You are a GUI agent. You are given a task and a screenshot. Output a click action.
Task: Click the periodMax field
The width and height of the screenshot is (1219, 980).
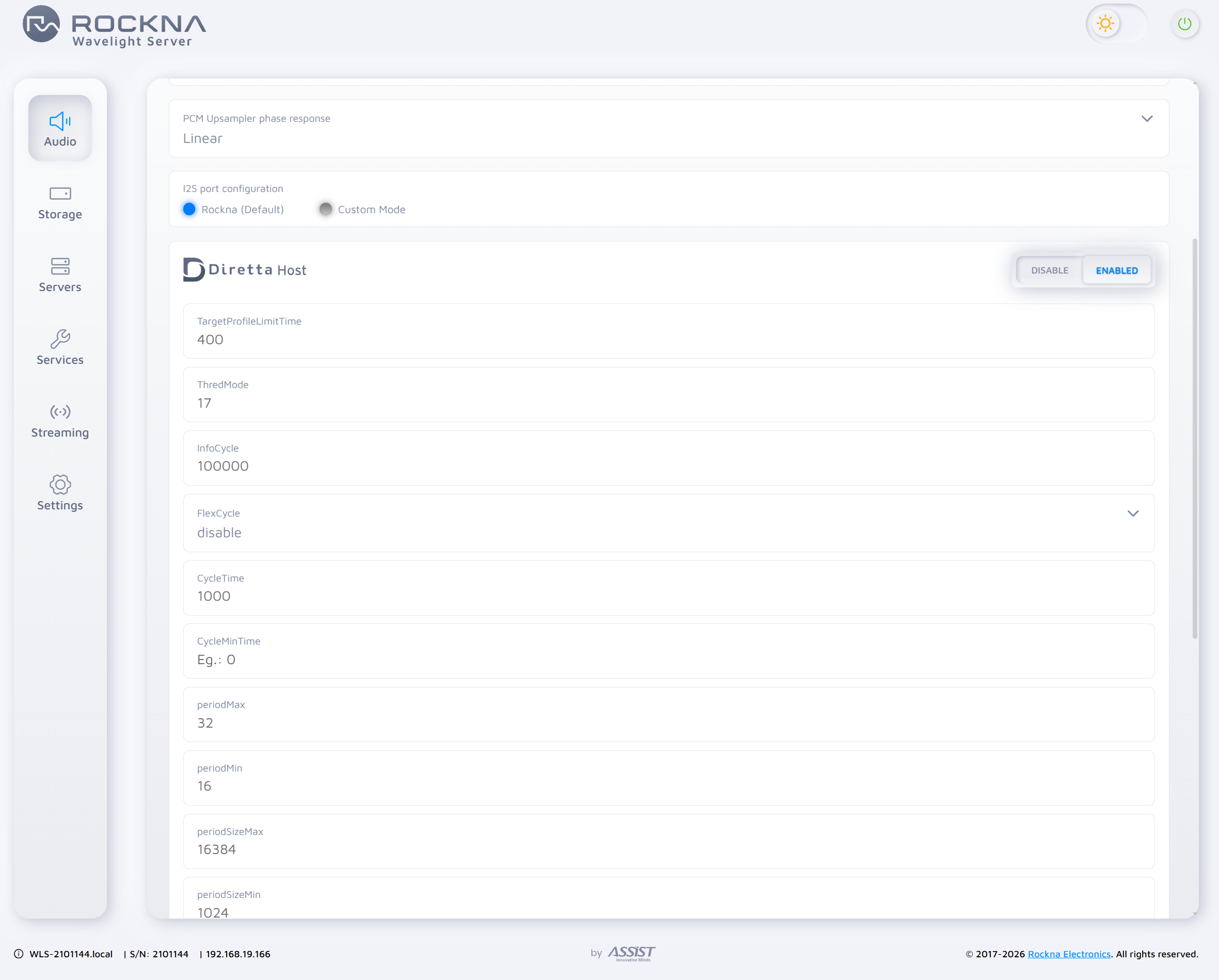669,714
